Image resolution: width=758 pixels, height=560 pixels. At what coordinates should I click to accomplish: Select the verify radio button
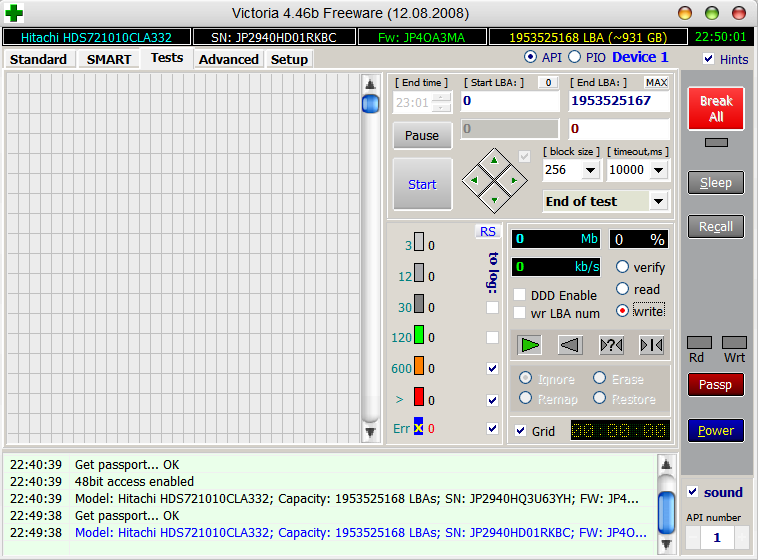623,267
